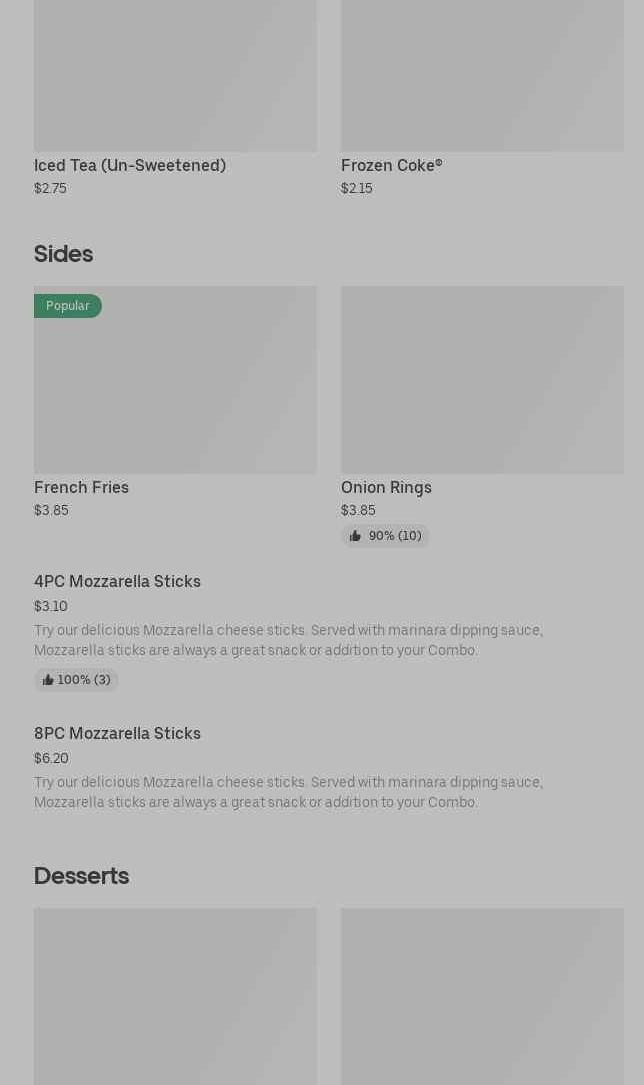Jump to the Desserts section heading

81,876
